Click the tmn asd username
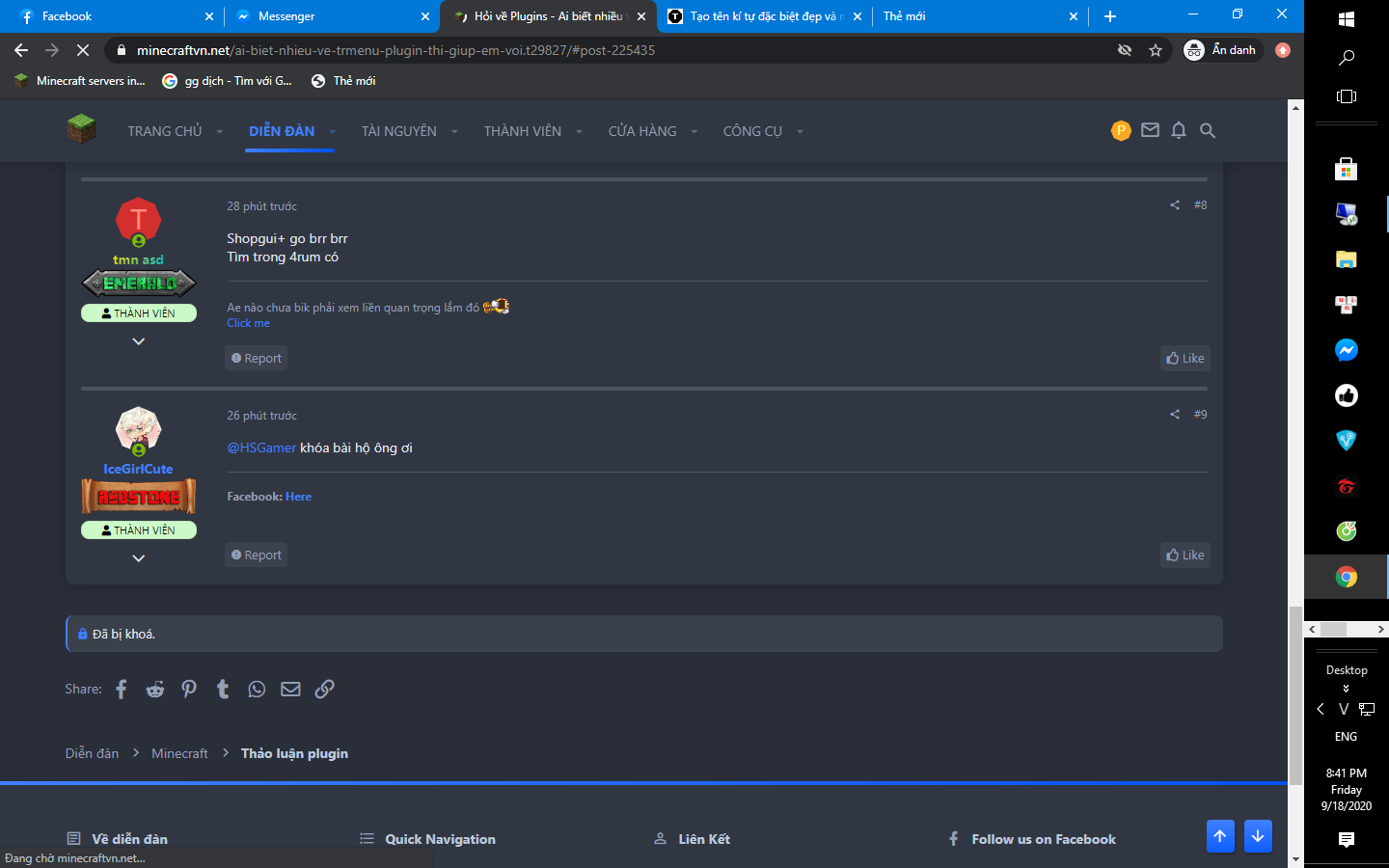The height and width of the screenshot is (868, 1389). click(139, 259)
